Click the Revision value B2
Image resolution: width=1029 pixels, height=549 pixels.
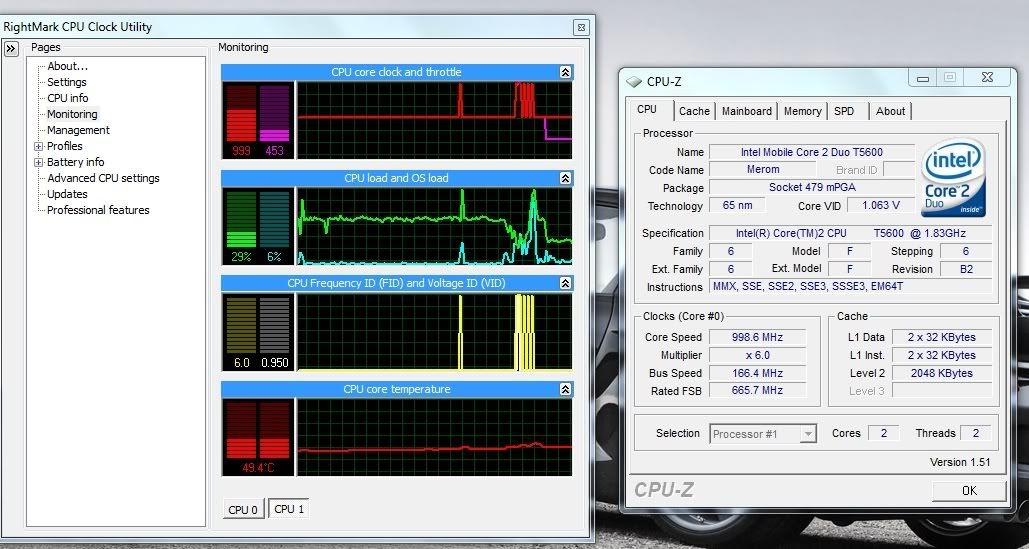(x=965, y=269)
